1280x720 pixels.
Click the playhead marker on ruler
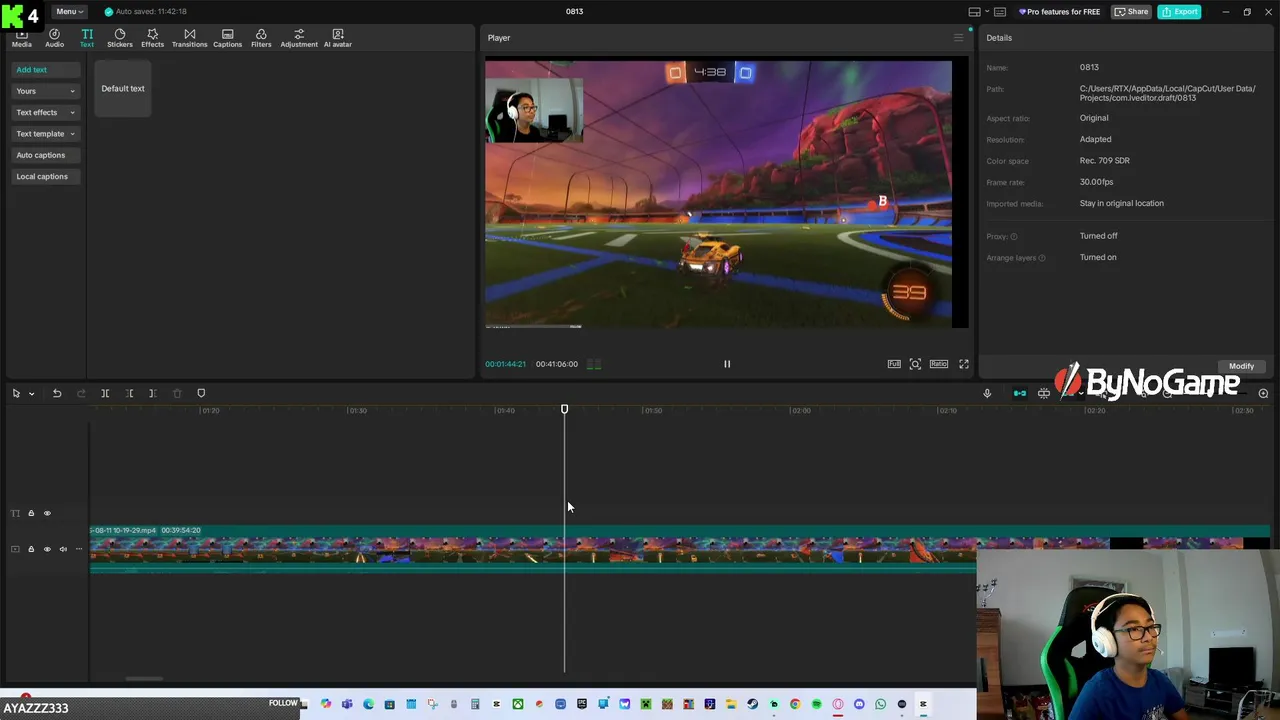[x=564, y=409]
